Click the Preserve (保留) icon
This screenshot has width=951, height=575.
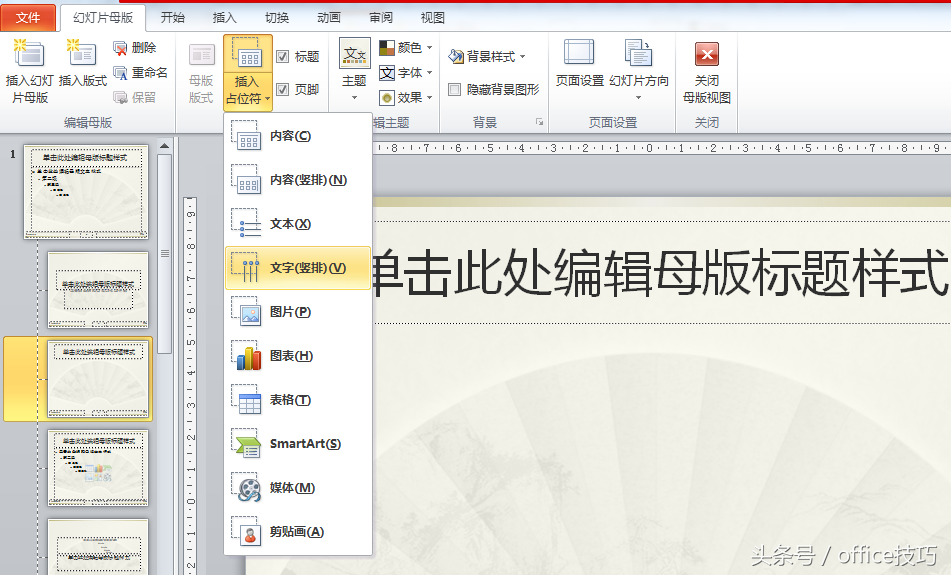point(120,98)
